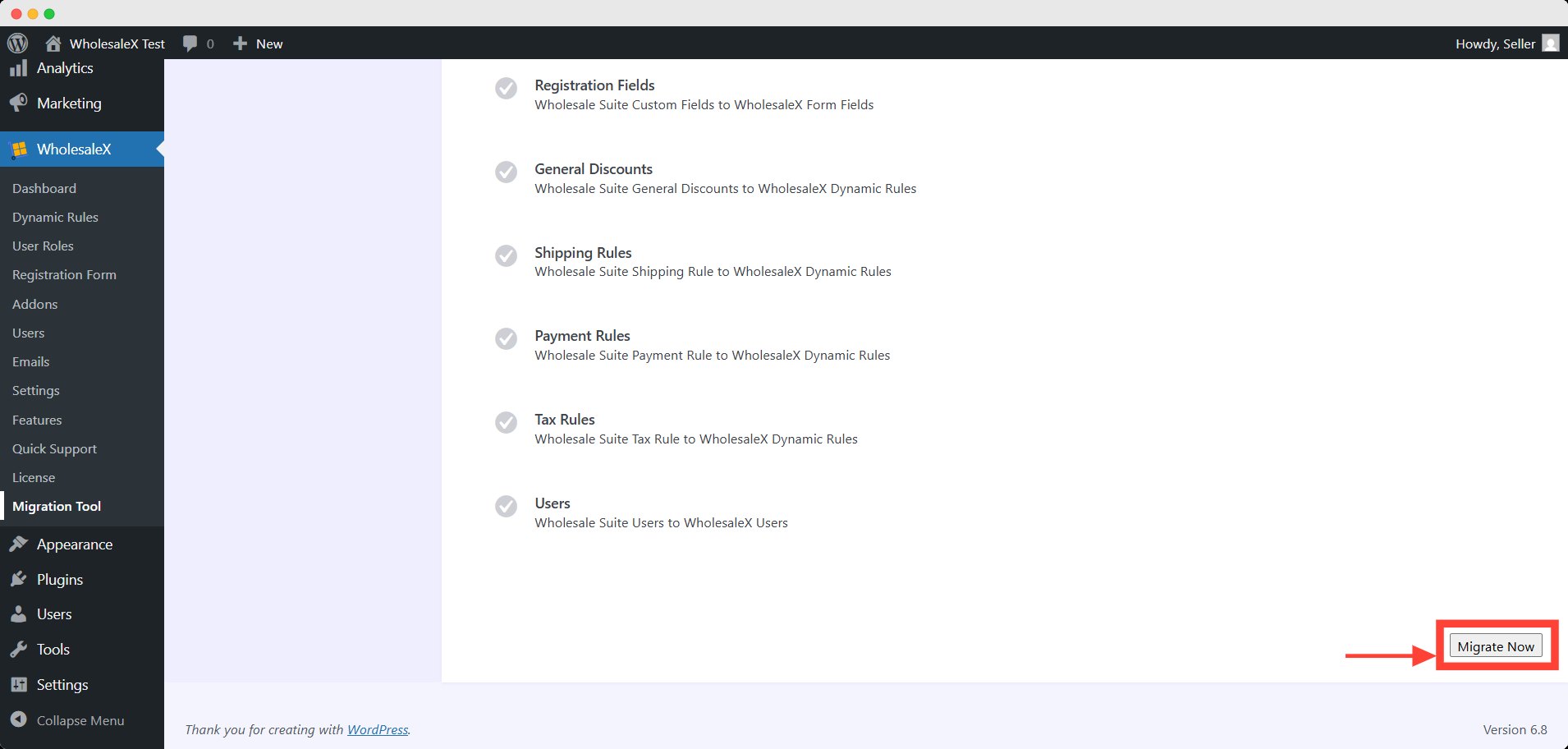Open the WholesaleX Test home icon

53,44
